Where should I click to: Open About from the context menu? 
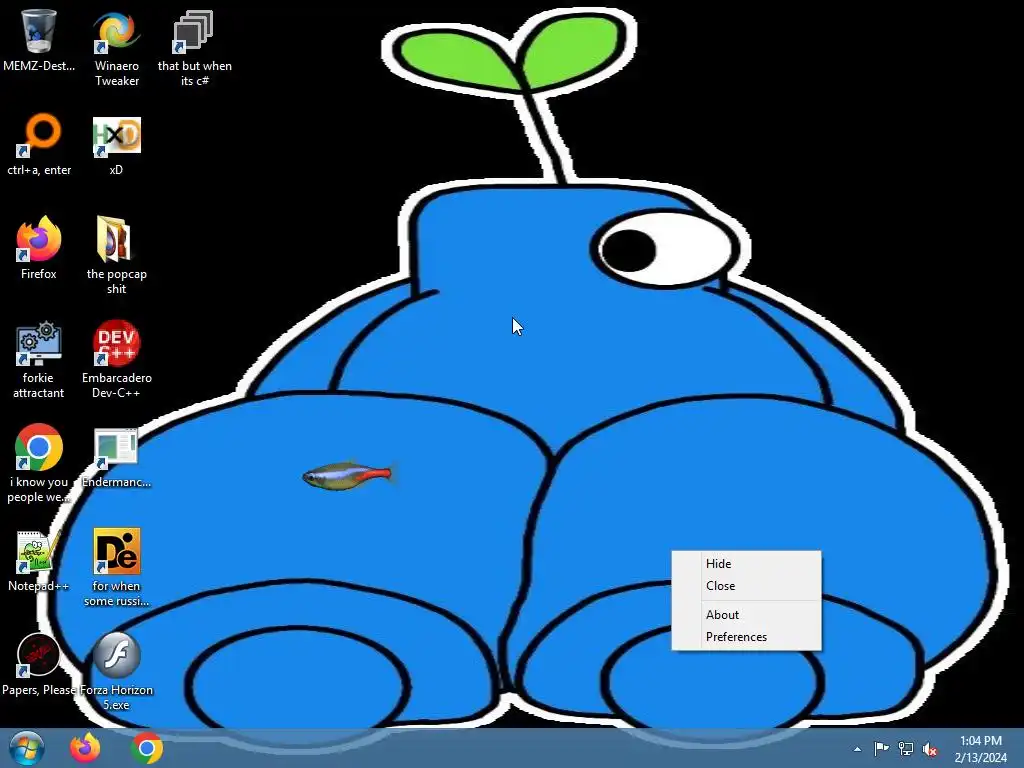pos(746,615)
